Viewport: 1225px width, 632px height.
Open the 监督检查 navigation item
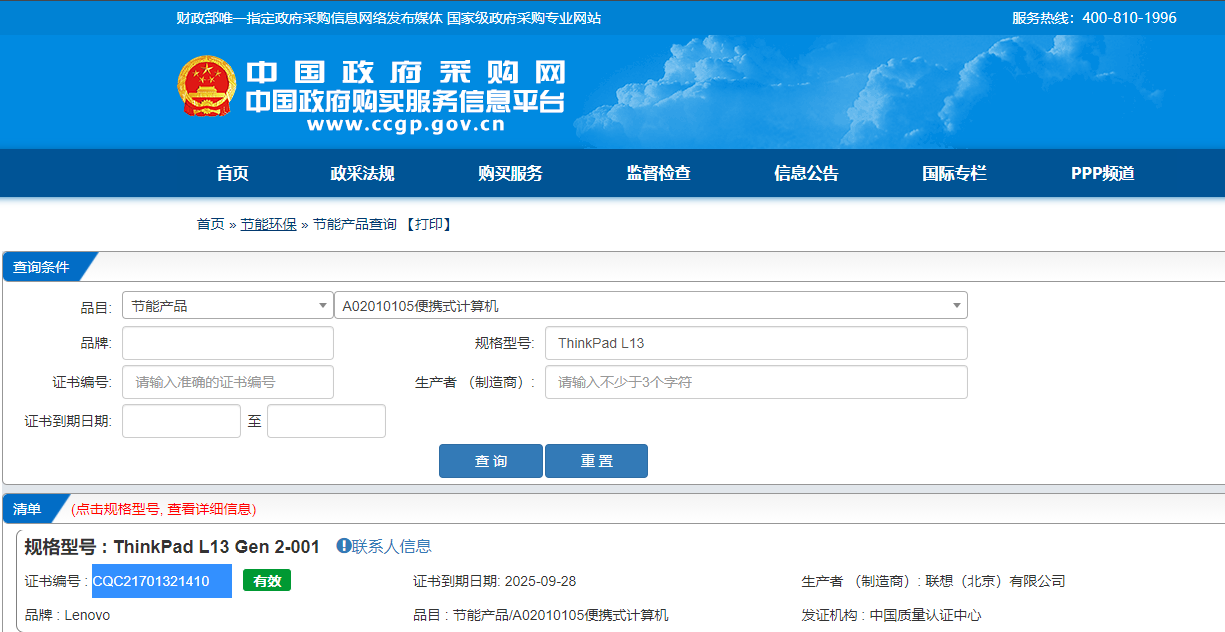click(658, 173)
